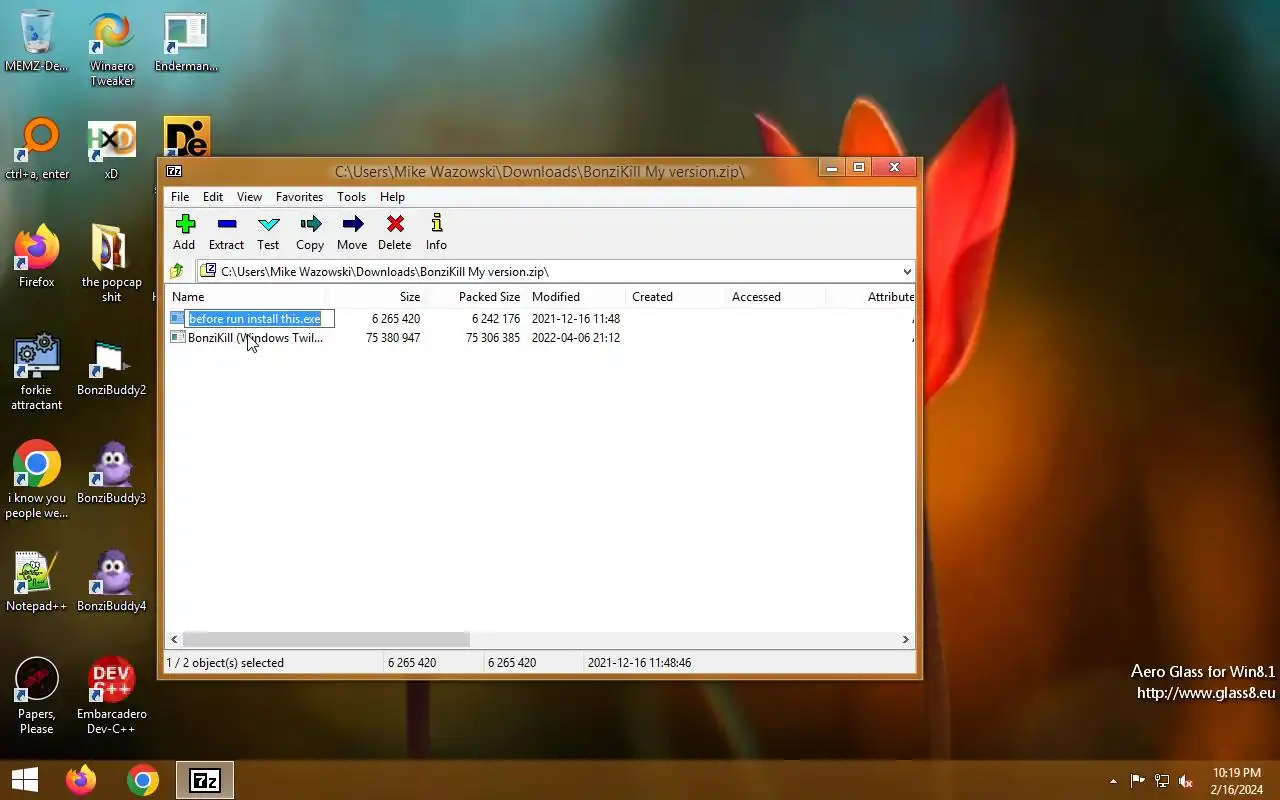
Task: Sort by the Accessed column header
Action: tap(776, 297)
